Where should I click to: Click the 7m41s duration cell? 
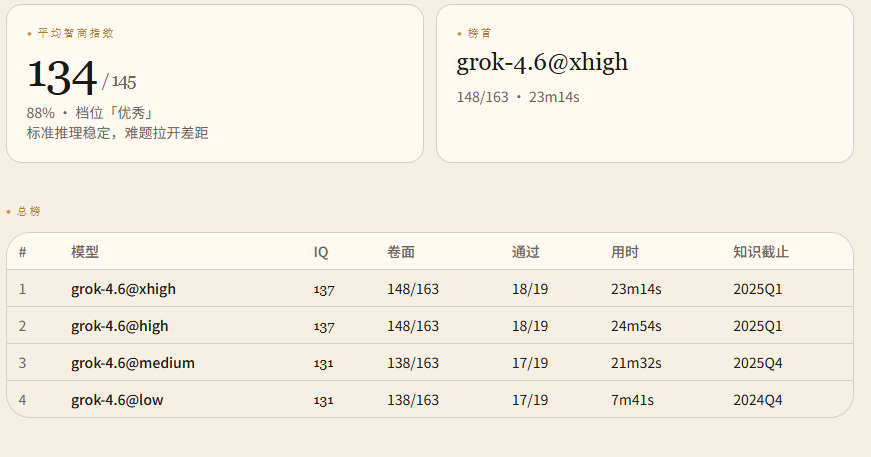tap(632, 400)
